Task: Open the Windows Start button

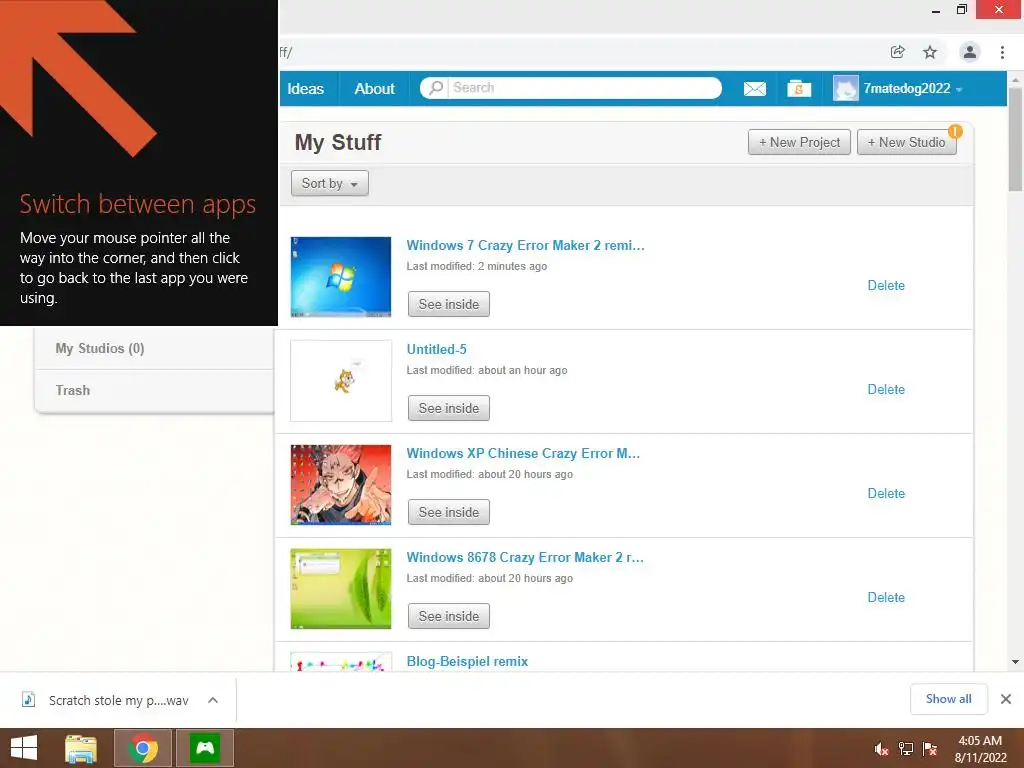Action: (x=24, y=748)
